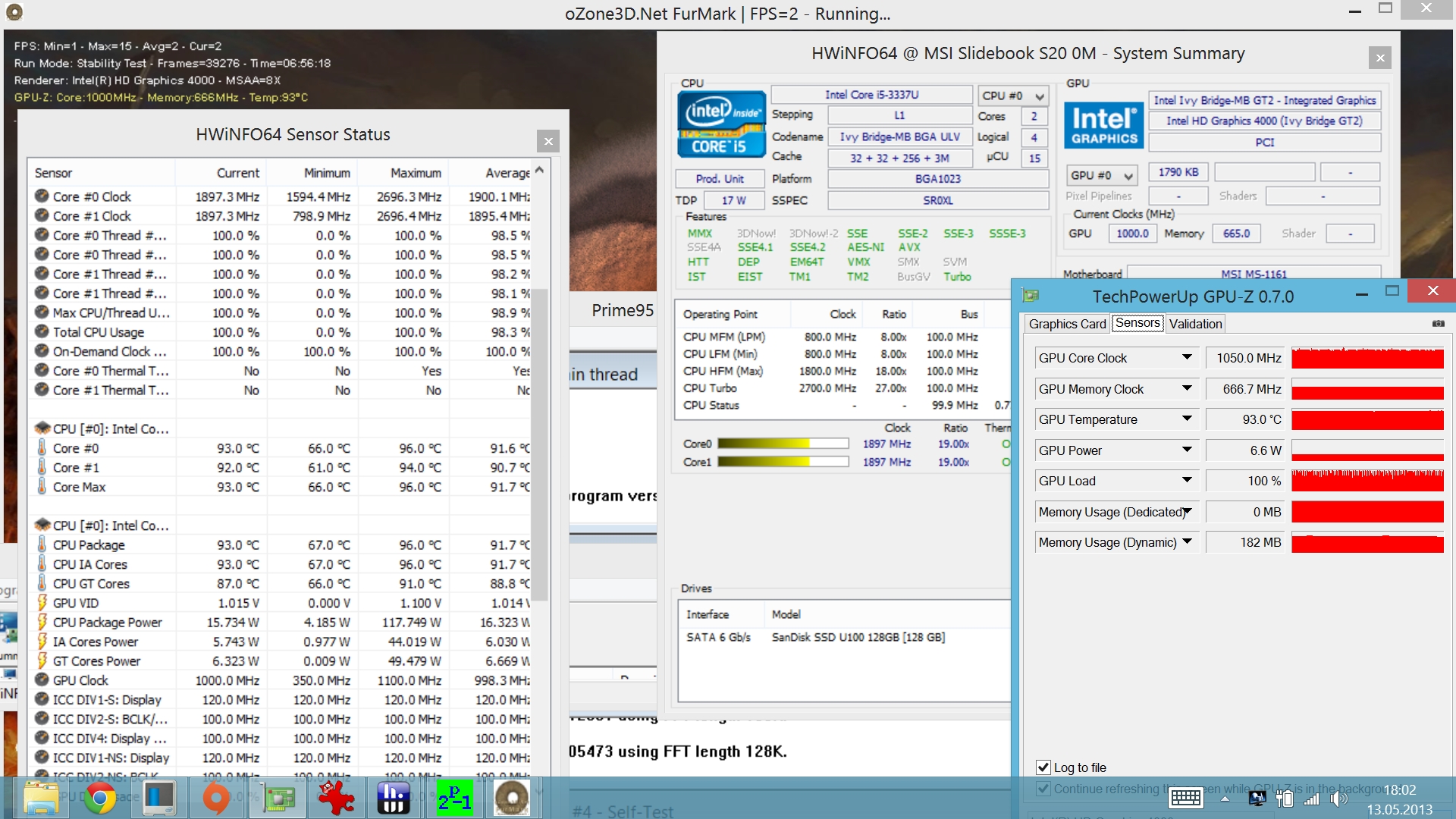Open Origin from the taskbar
Image resolution: width=1456 pixels, height=819 pixels.
217,799
